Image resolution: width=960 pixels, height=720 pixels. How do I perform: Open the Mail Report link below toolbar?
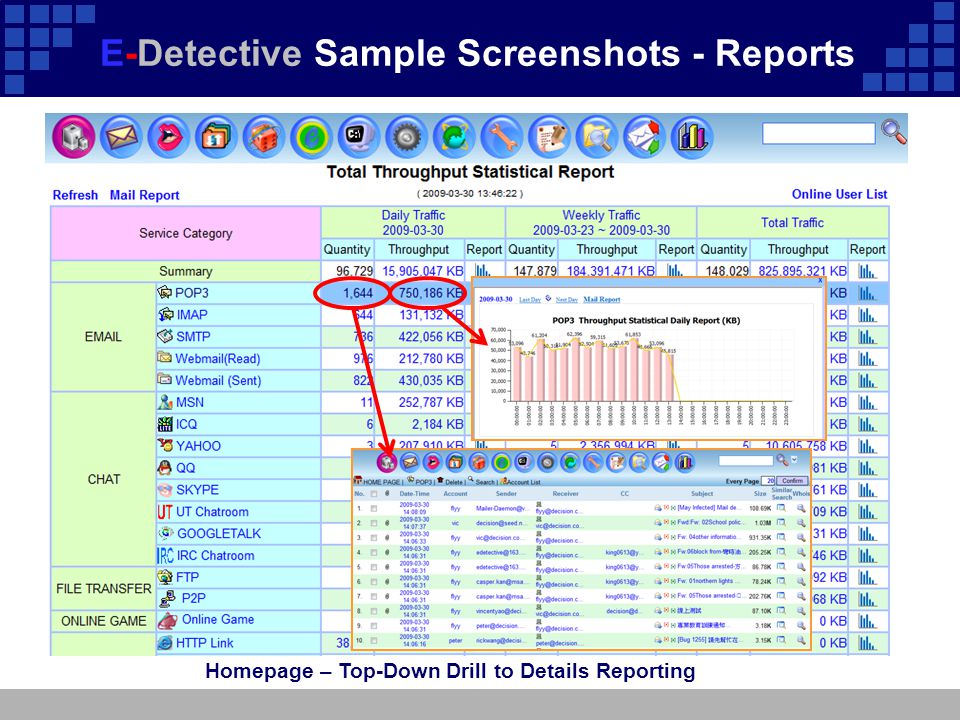[x=144, y=195]
